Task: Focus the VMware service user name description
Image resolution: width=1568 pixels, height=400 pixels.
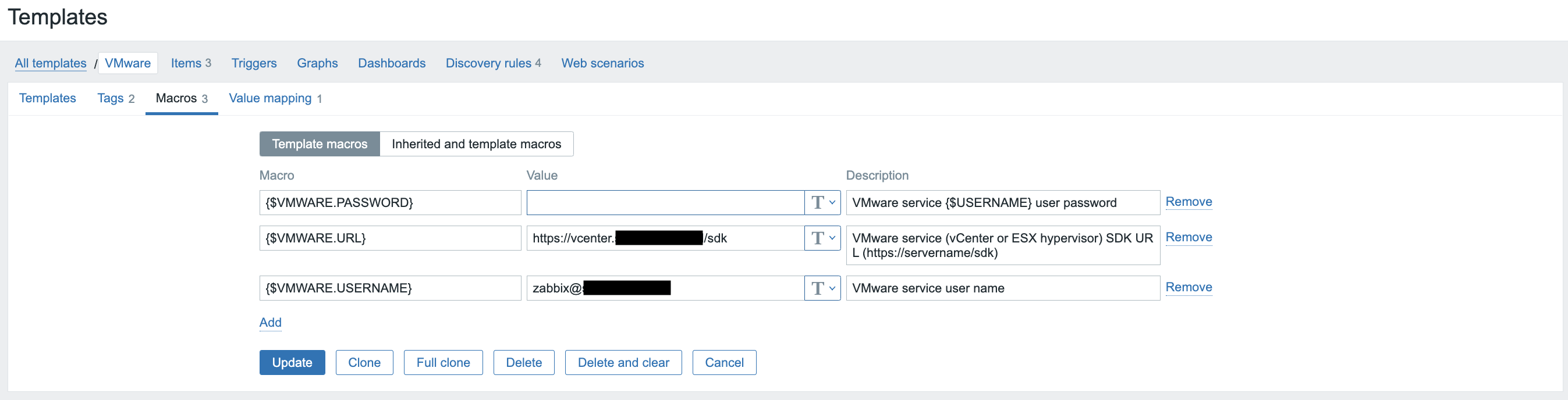Action: [x=1002, y=288]
